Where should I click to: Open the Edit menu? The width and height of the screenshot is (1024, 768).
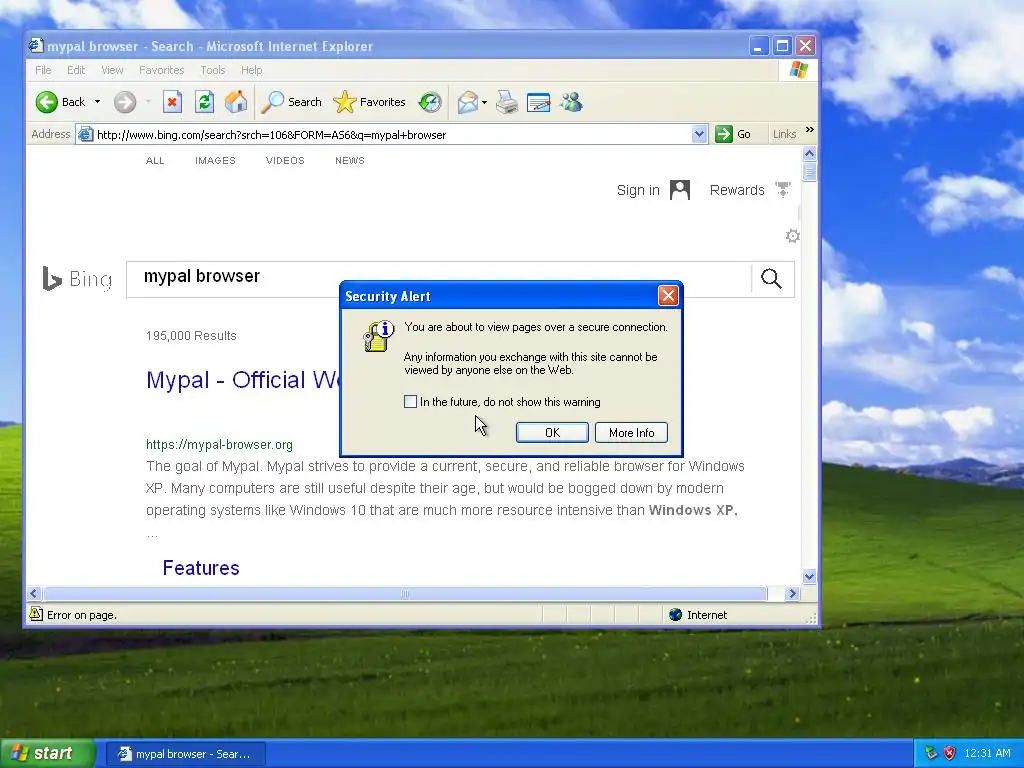(x=76, y=70)
